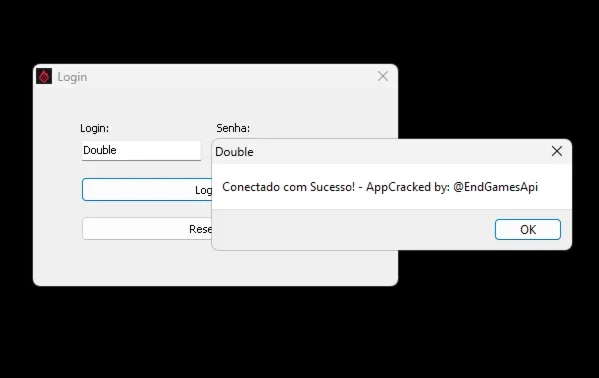Viewport: 599px width, 378px height.
Task: Close the Double message dialog with X
Action: point(557,151)
